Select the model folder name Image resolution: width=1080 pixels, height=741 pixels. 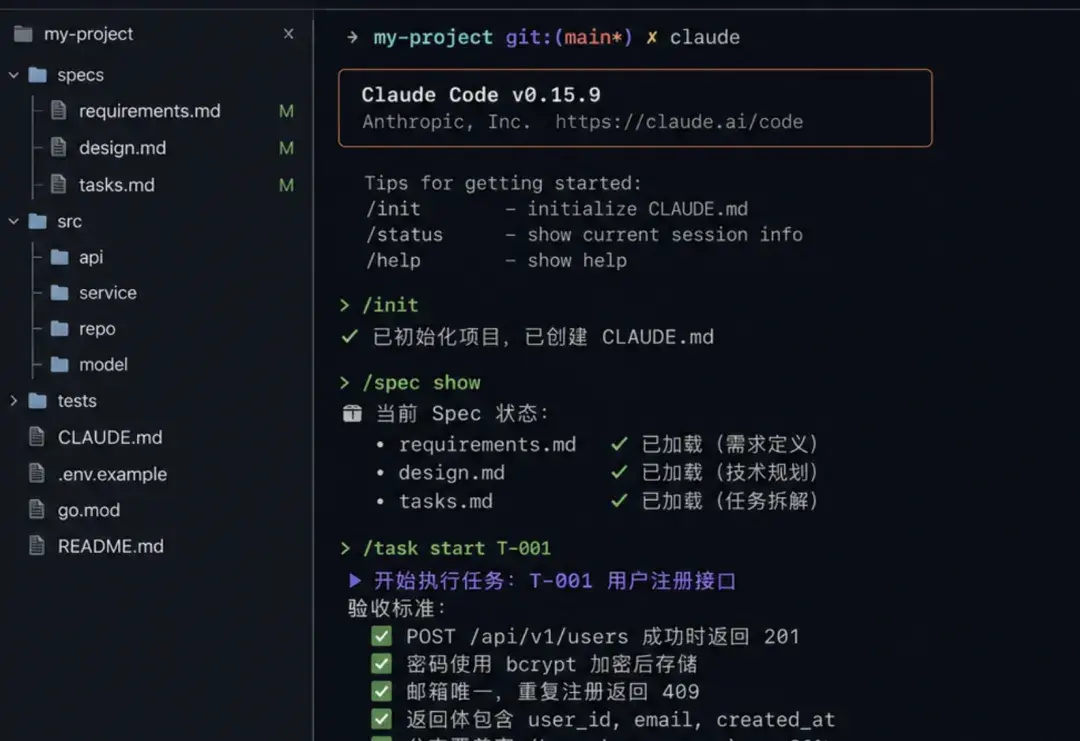[x=103, y=364]
